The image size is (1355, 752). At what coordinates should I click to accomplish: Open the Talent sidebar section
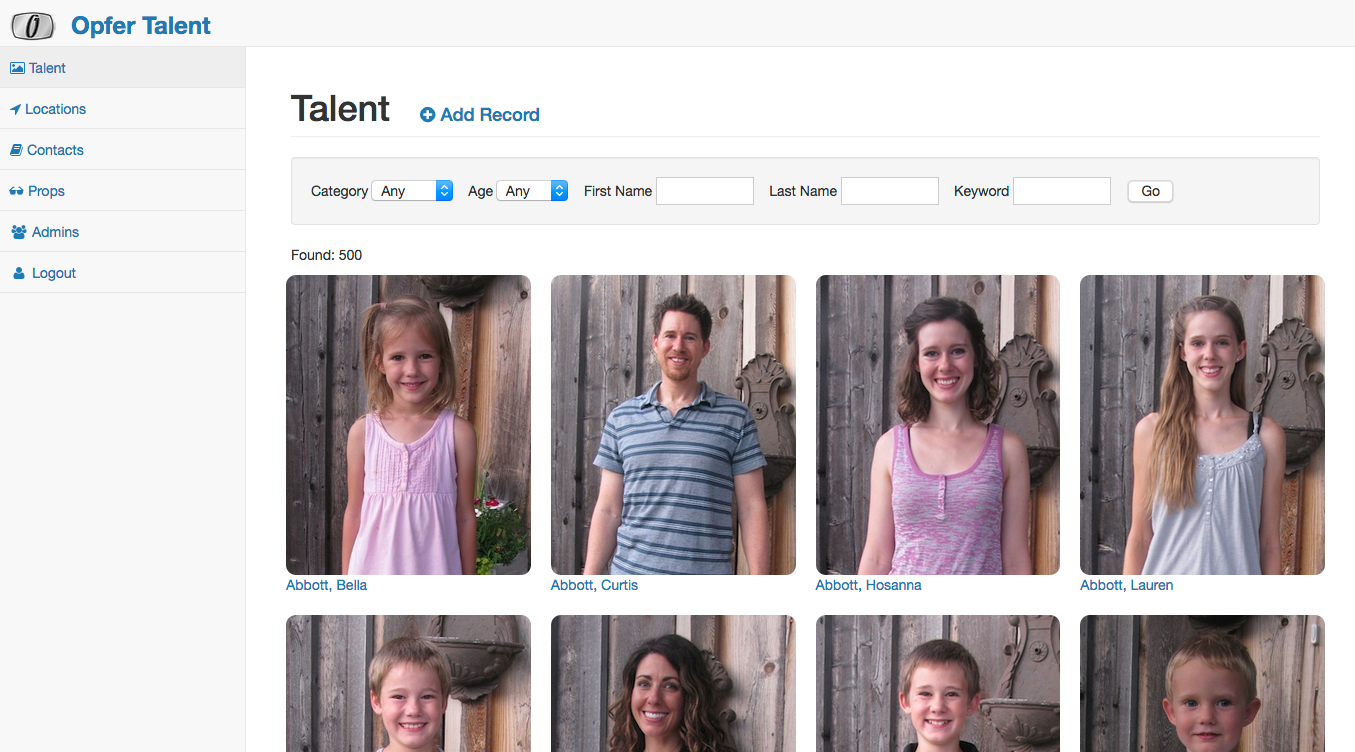[122, 68]
